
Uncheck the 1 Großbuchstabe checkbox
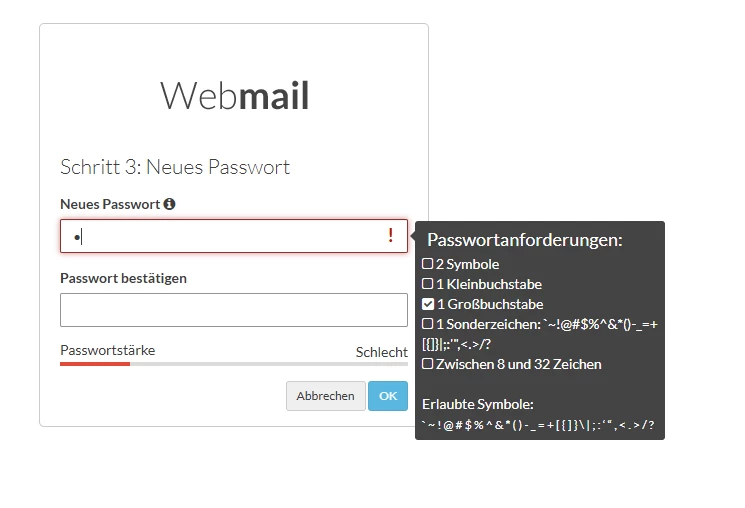[428, 304]
